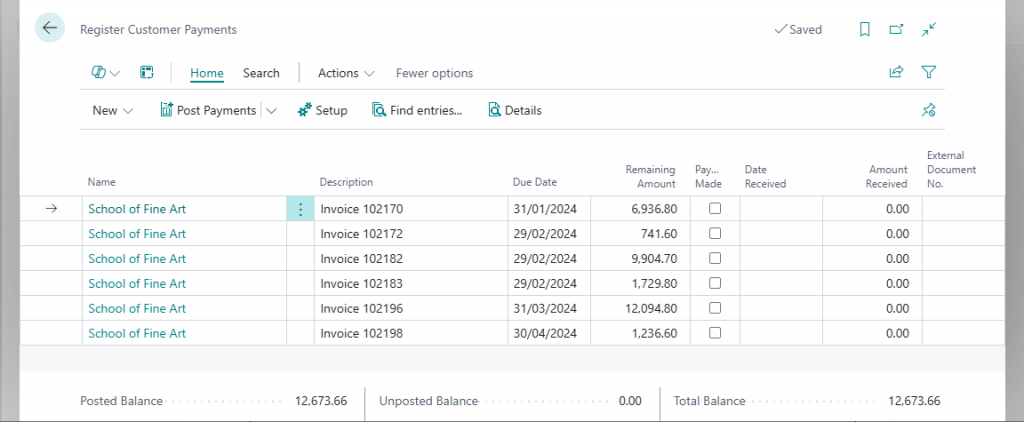Screen dimensions: 1024x422
Task: Click the Date Received cell for Invoice 102183
Action: 780,284
